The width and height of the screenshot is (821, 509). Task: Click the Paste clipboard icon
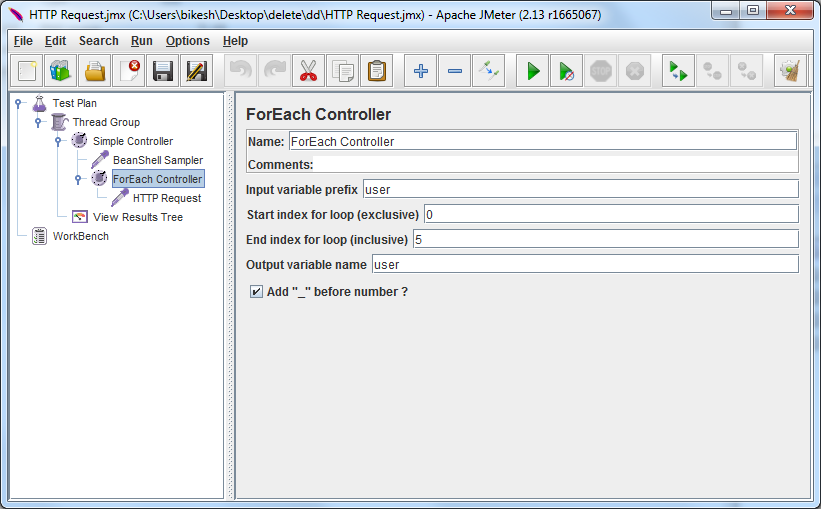click(x=376, y=71)
